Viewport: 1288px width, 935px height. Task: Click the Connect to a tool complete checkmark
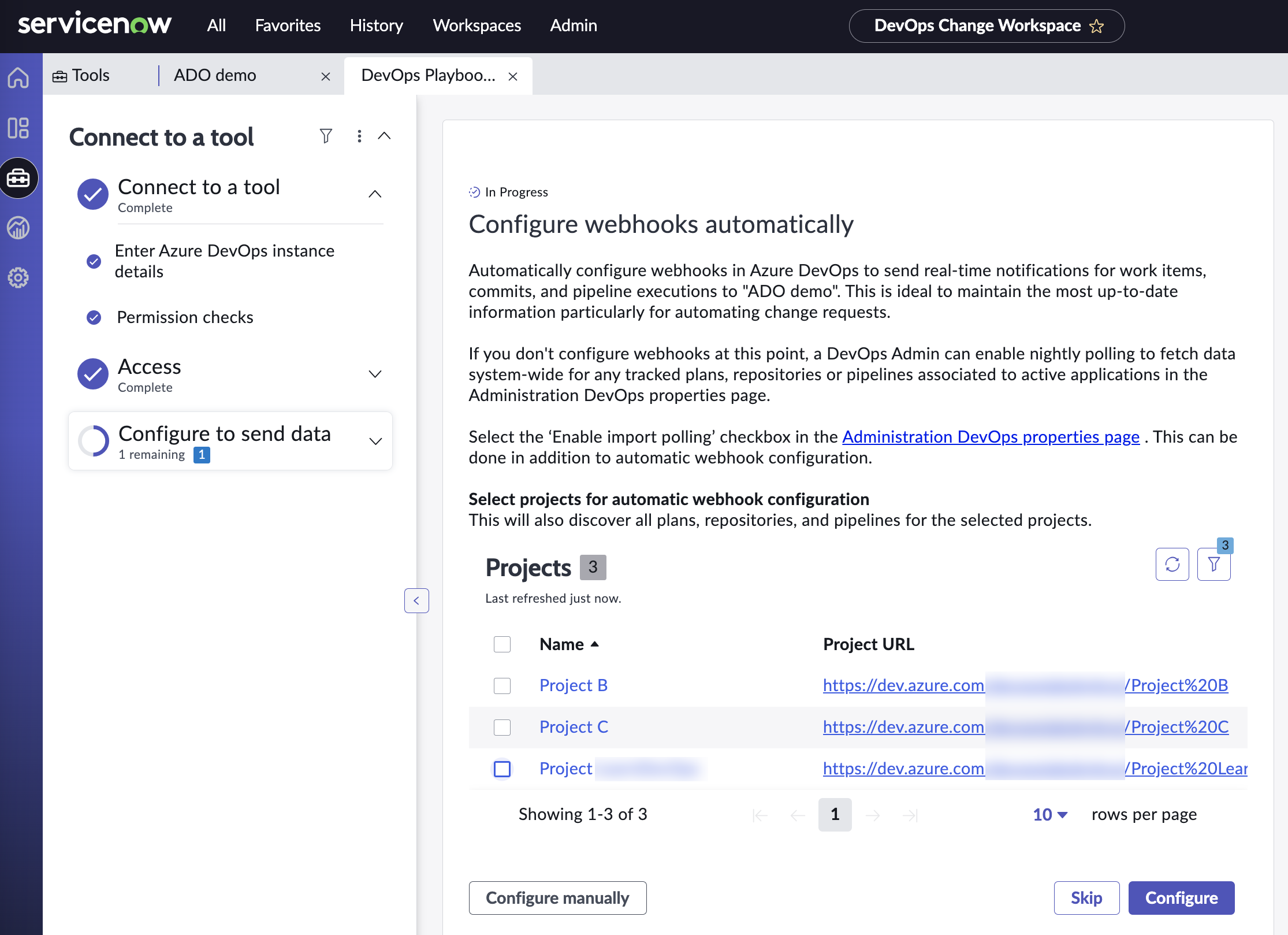click(x=93, y=194)
